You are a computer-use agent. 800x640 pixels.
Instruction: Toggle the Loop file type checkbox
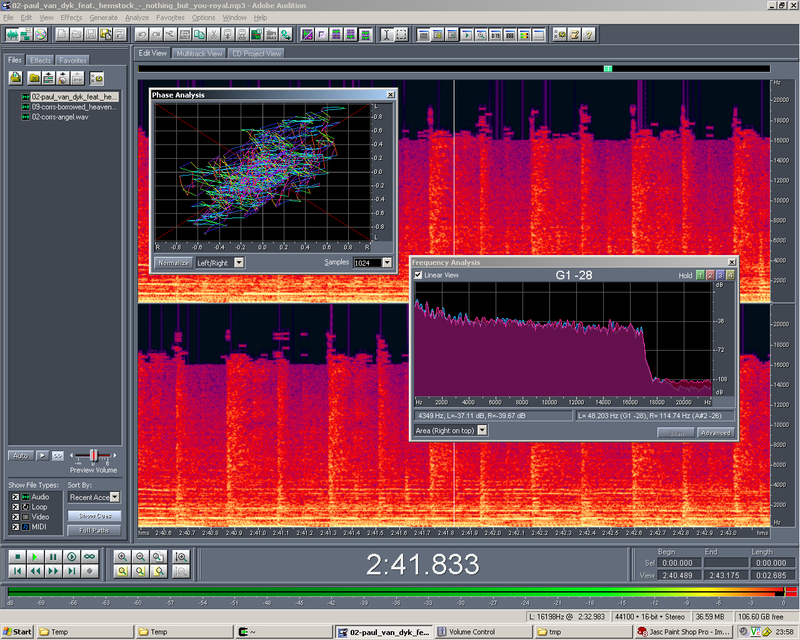click(x=15, y=507)
